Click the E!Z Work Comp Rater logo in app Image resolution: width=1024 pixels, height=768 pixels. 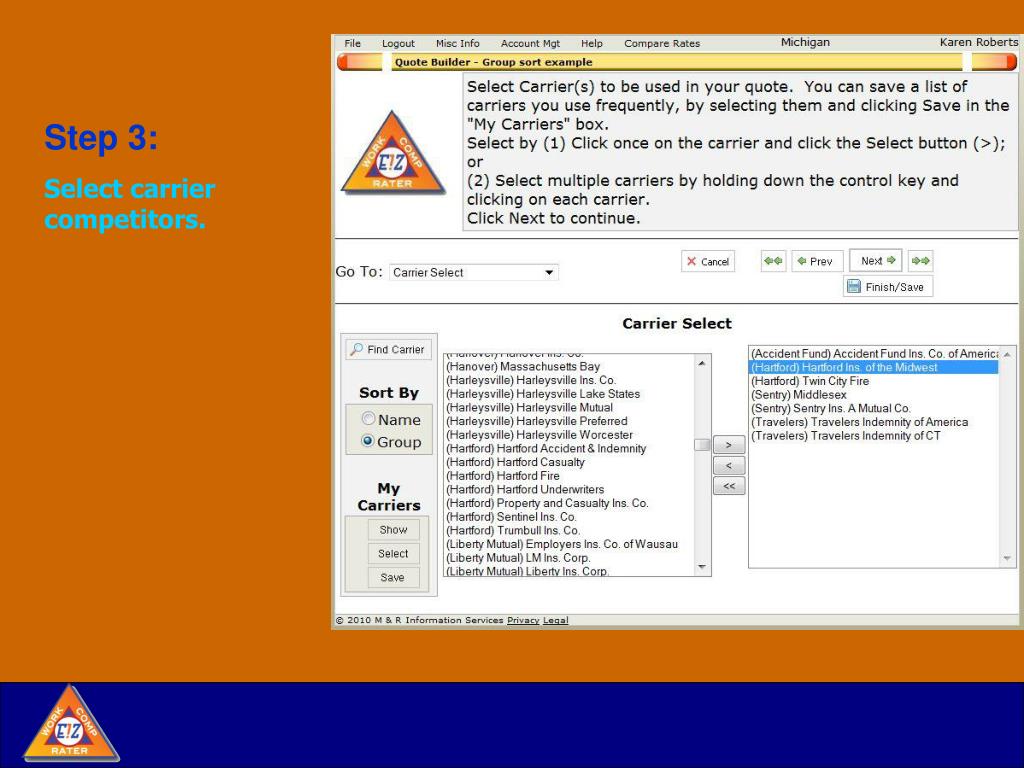coord(392,153)
